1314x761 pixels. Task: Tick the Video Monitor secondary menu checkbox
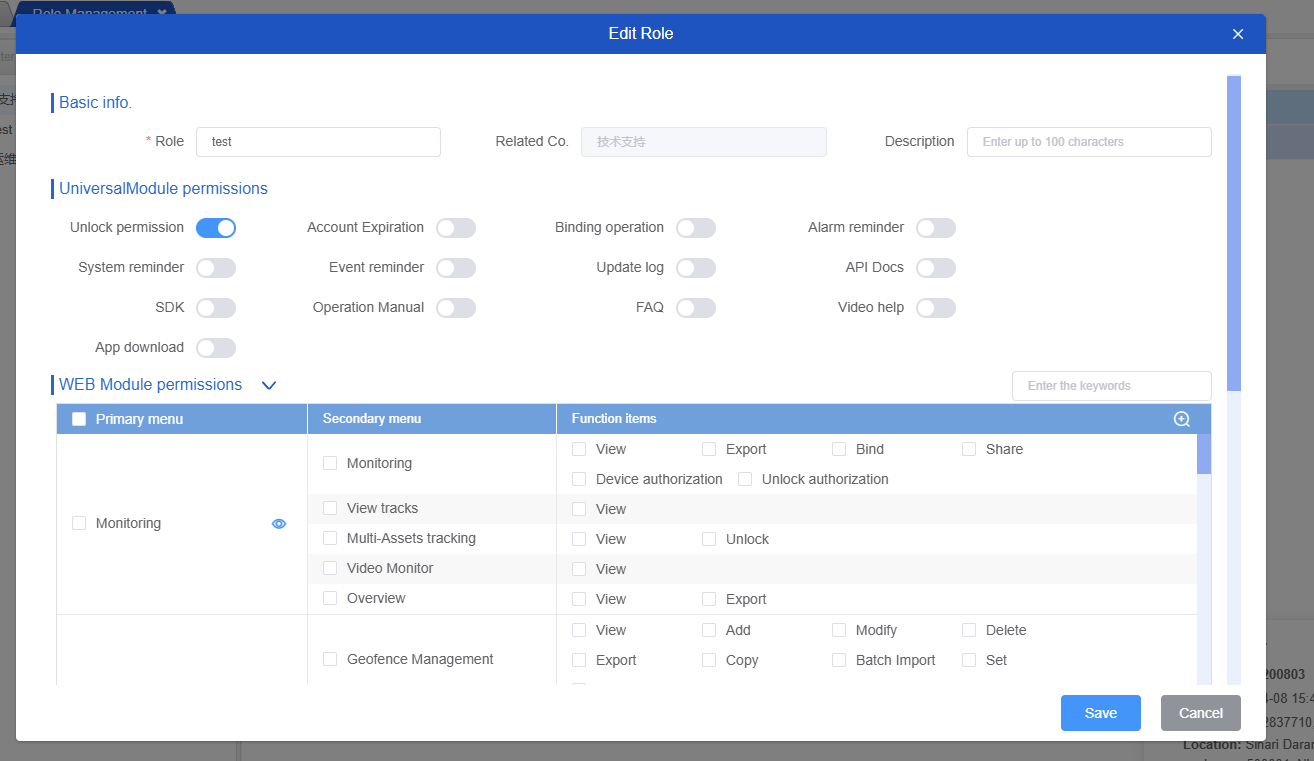tap(330, 568)
